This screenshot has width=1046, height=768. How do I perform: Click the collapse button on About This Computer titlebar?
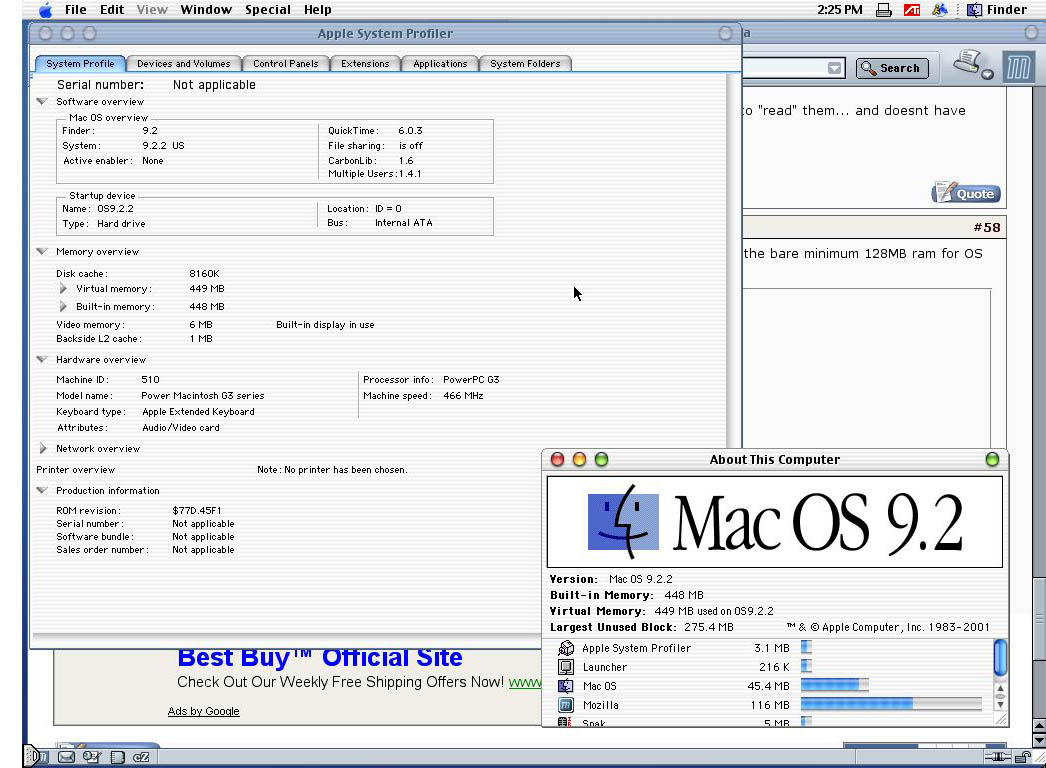992,459
